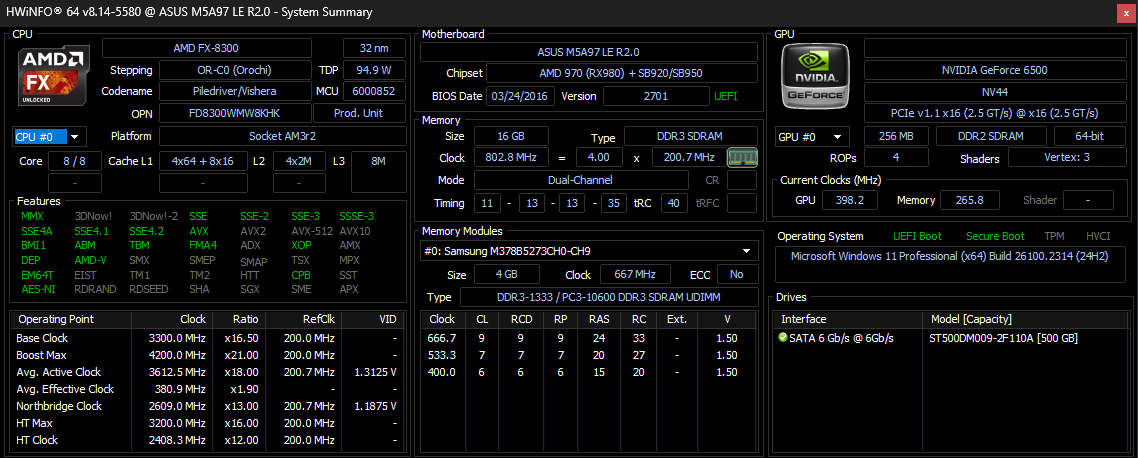Click the PCIe v1.1 x16 bus field
Image resolution: width=1138 pixels, height=458 pixels.
(994, 113)
